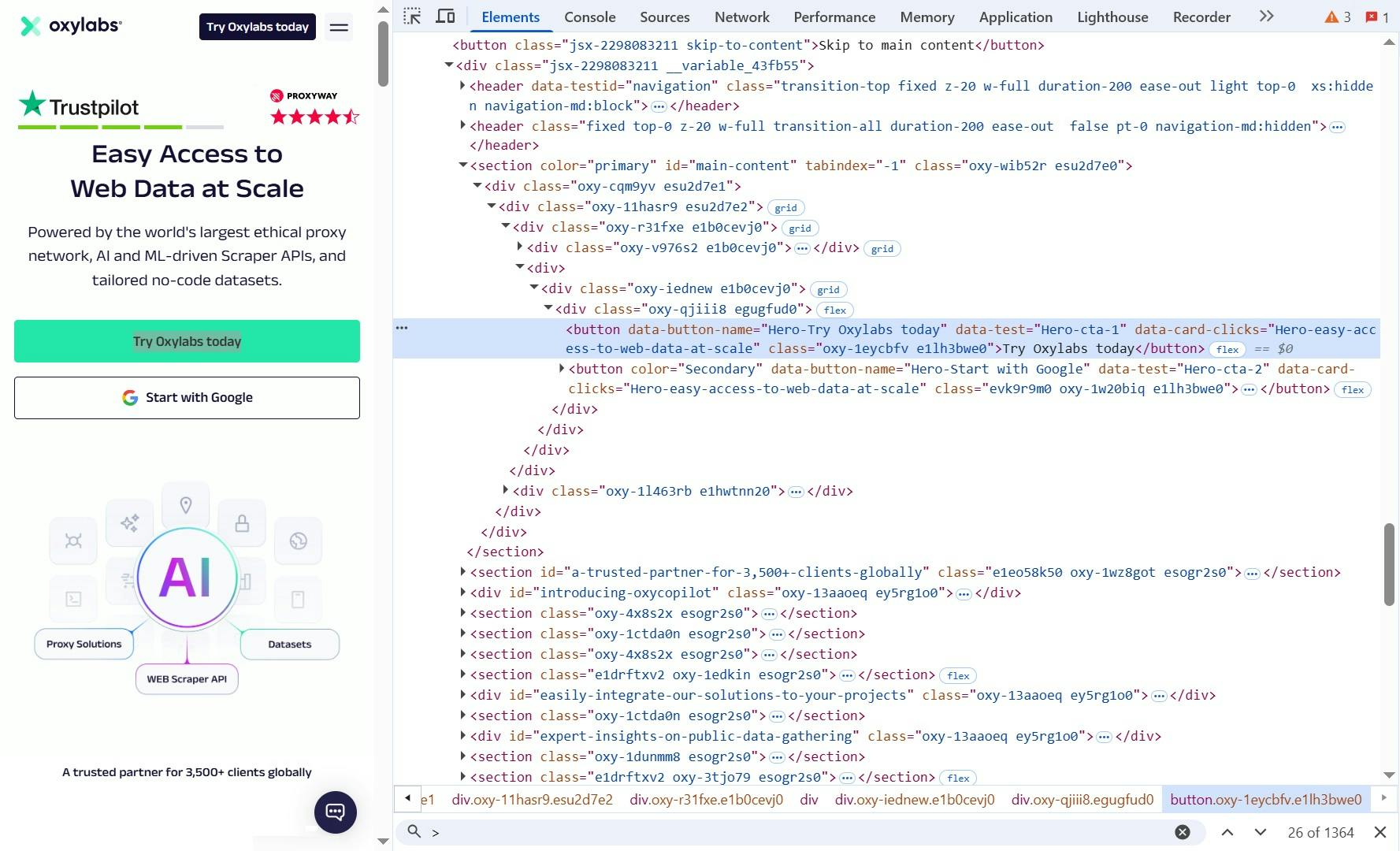The height and width of the screenshot is (851, 1400).
Task: Close the DevTools search bar
Action: (1380, 832)
